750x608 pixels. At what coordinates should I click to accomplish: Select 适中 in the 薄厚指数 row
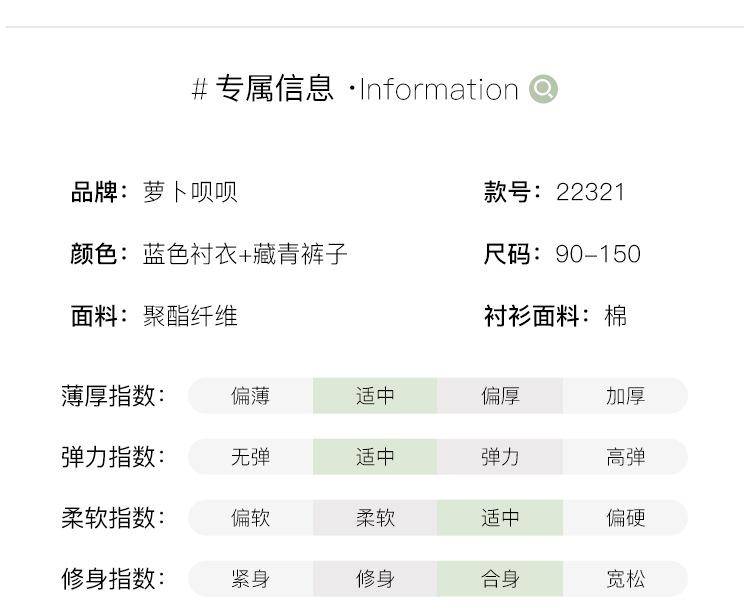(x=375, y=396)
